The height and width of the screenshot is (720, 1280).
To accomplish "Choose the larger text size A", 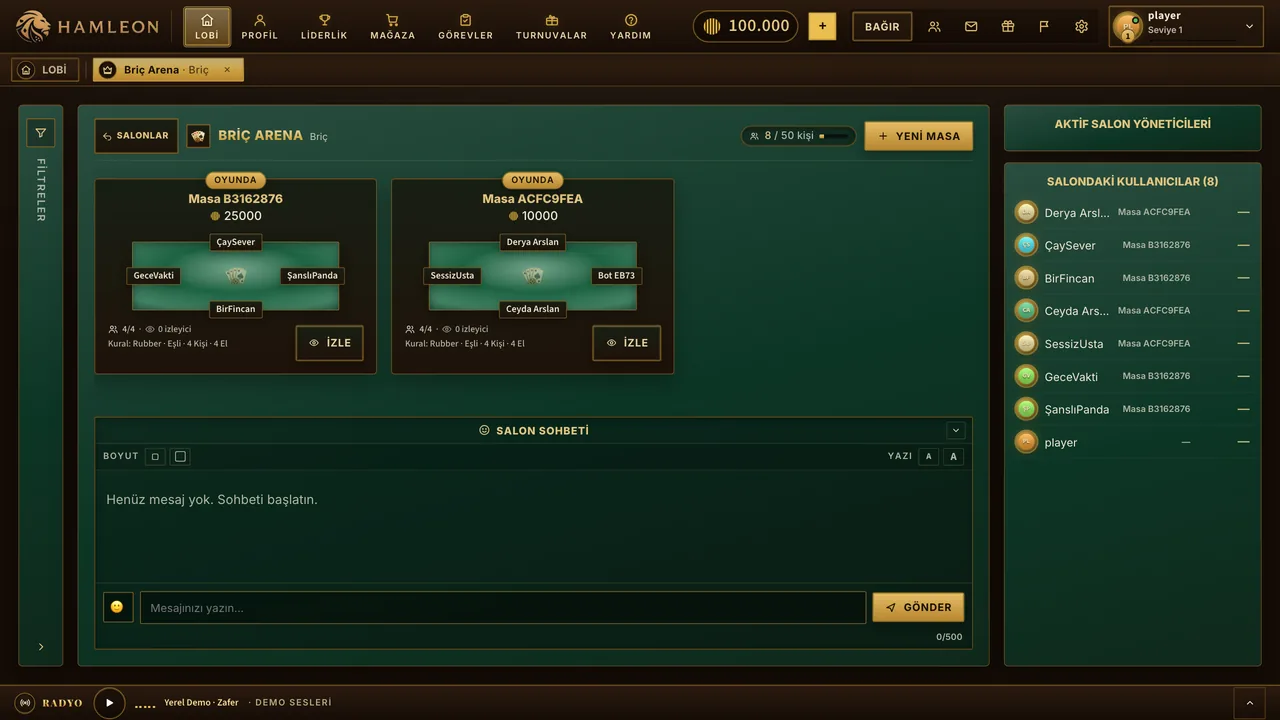I will (x=953, y=456).
